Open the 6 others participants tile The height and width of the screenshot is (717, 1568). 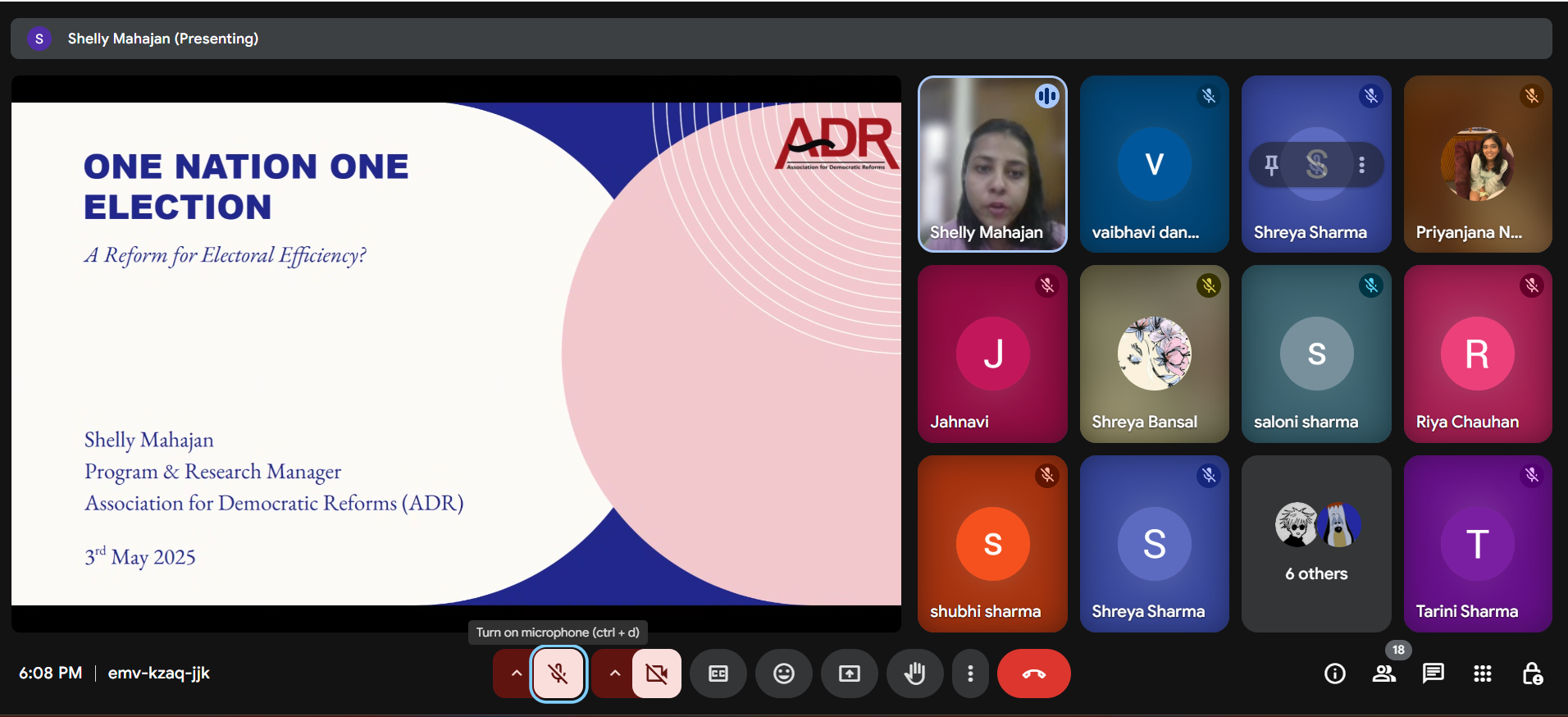1316,544
